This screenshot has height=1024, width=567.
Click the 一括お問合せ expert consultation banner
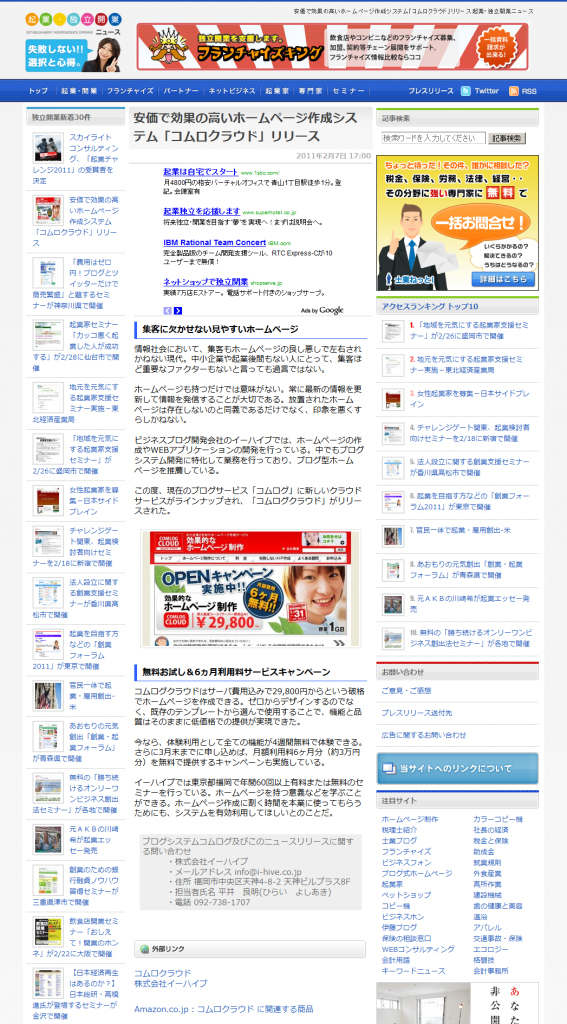point(457,223)
